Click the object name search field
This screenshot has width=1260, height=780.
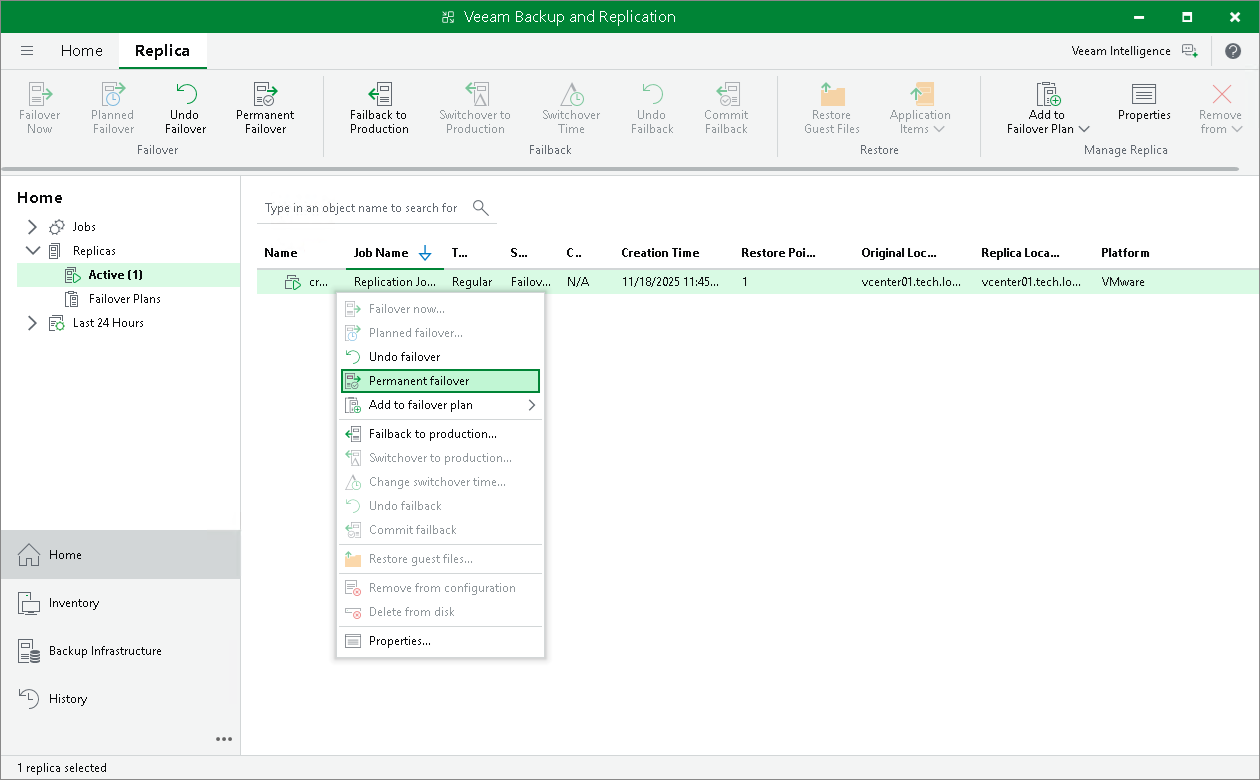click(x=362, y=208)
